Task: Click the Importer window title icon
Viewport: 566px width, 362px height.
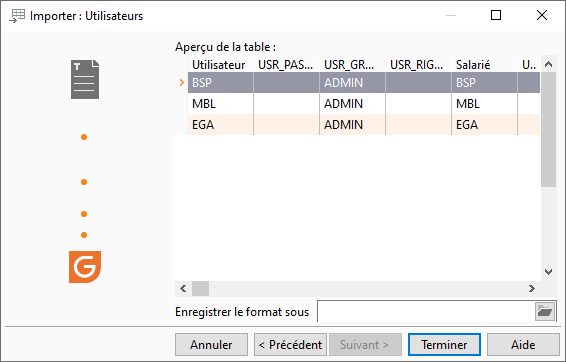Action: tap(17, 16)
